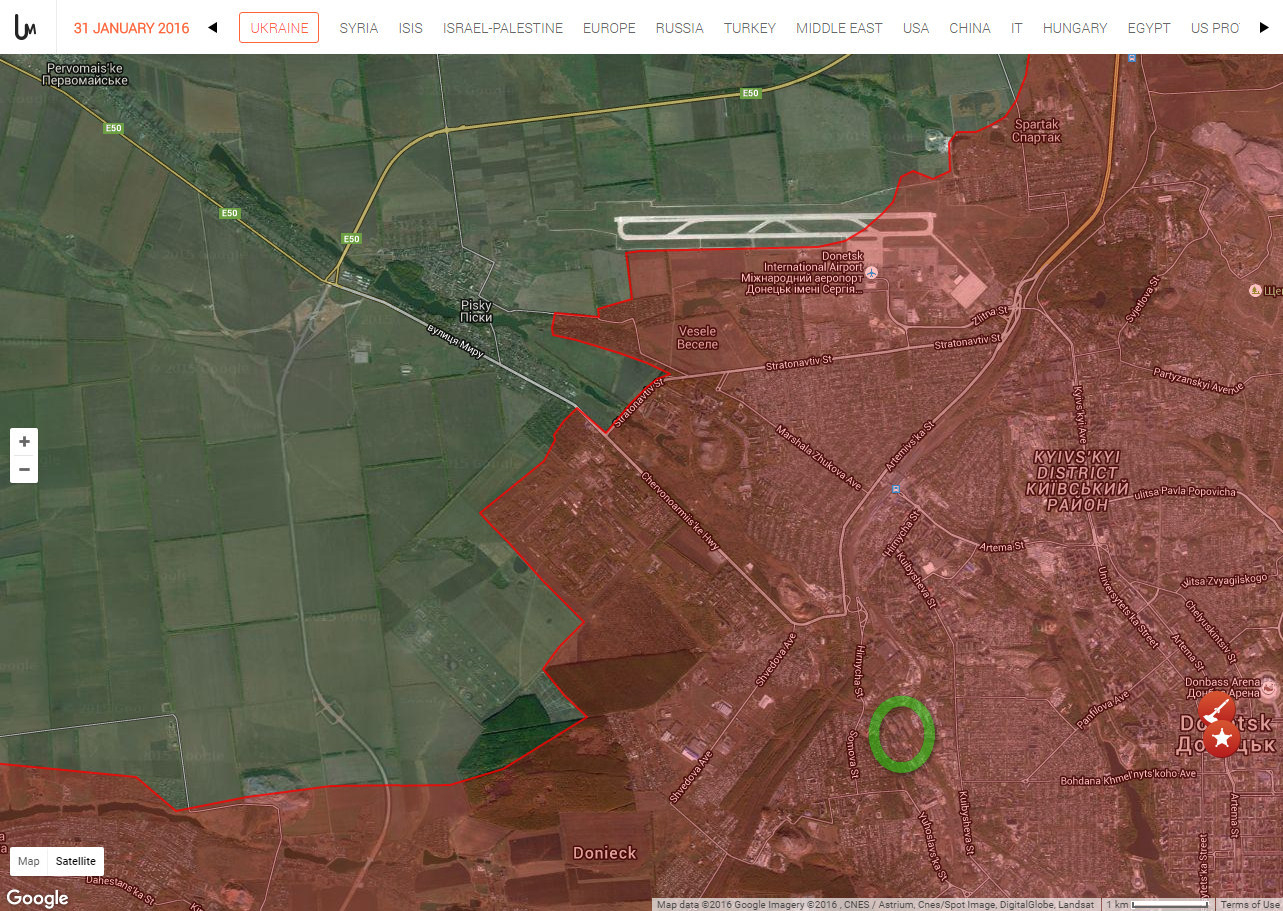This screenshot has width=1283, height=911.
Task: Open the Israel-Palestine region
Action: 503,28
